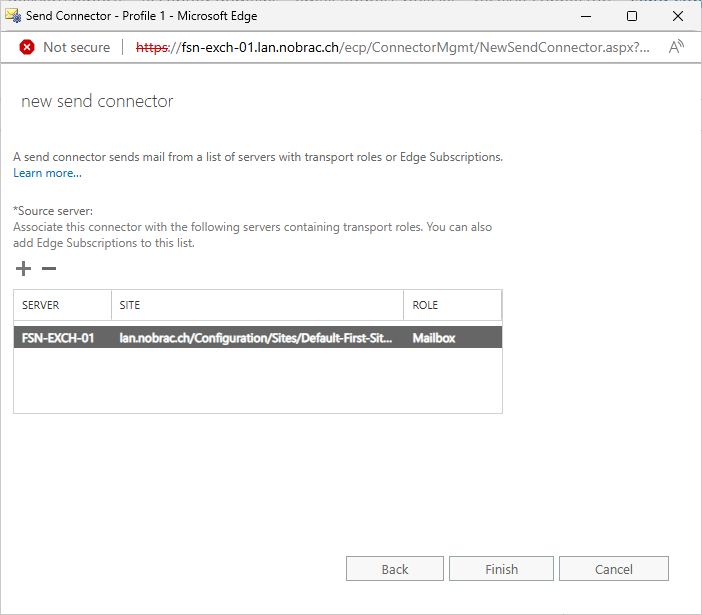Minimize the Send Connector window

[586, 16]
